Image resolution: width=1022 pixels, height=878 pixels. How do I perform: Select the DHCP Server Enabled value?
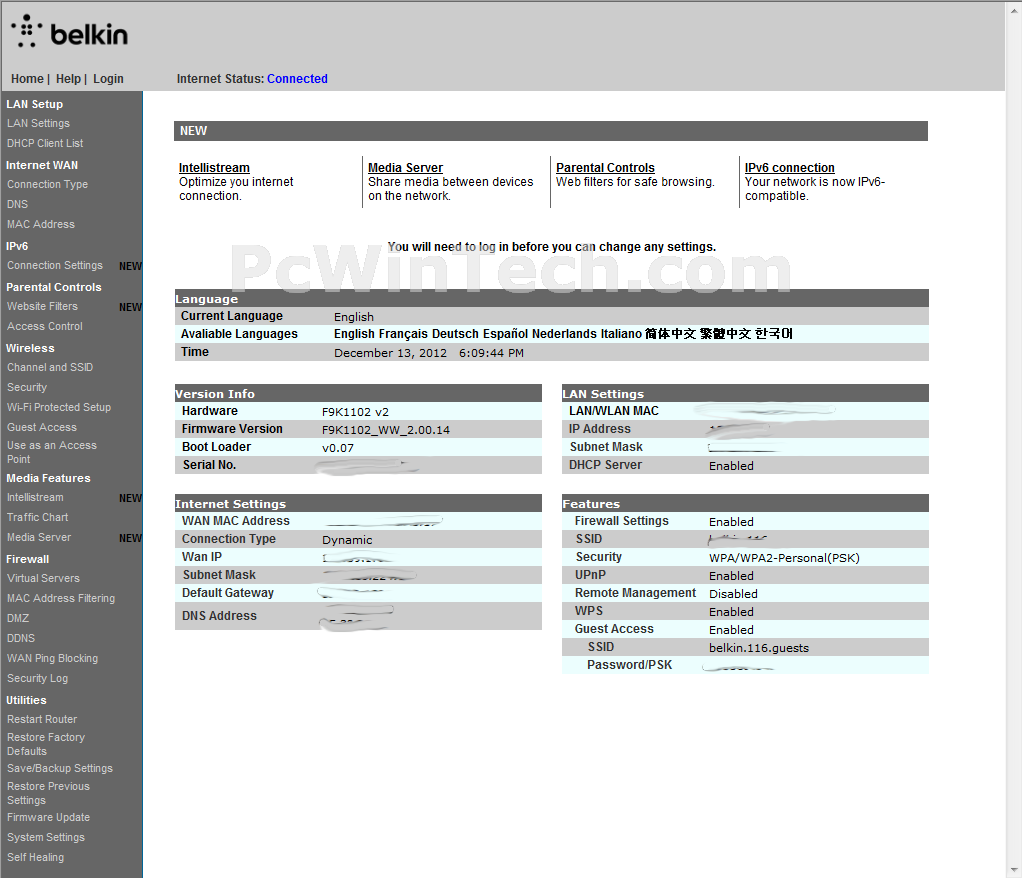click(x=731, y=467)
